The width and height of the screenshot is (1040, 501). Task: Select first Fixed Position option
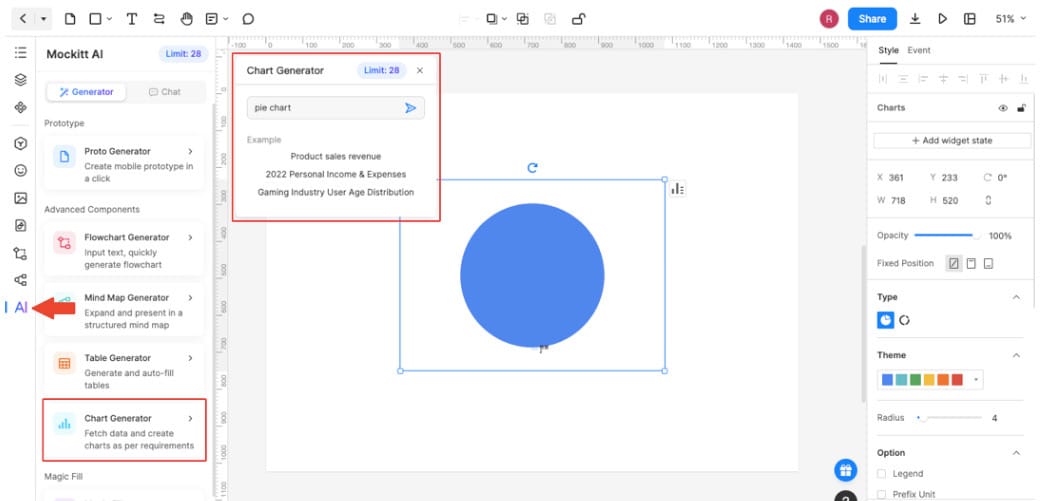pyautogui.click(x=954, y=263)
